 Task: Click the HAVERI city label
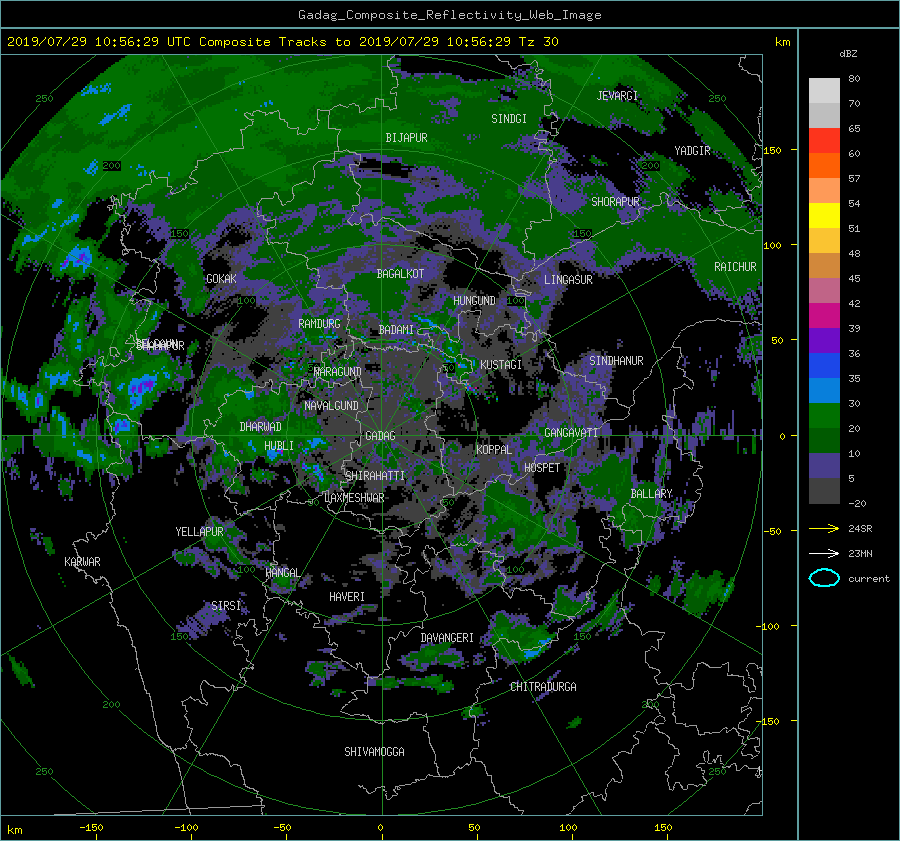click(x=347, y=597)
